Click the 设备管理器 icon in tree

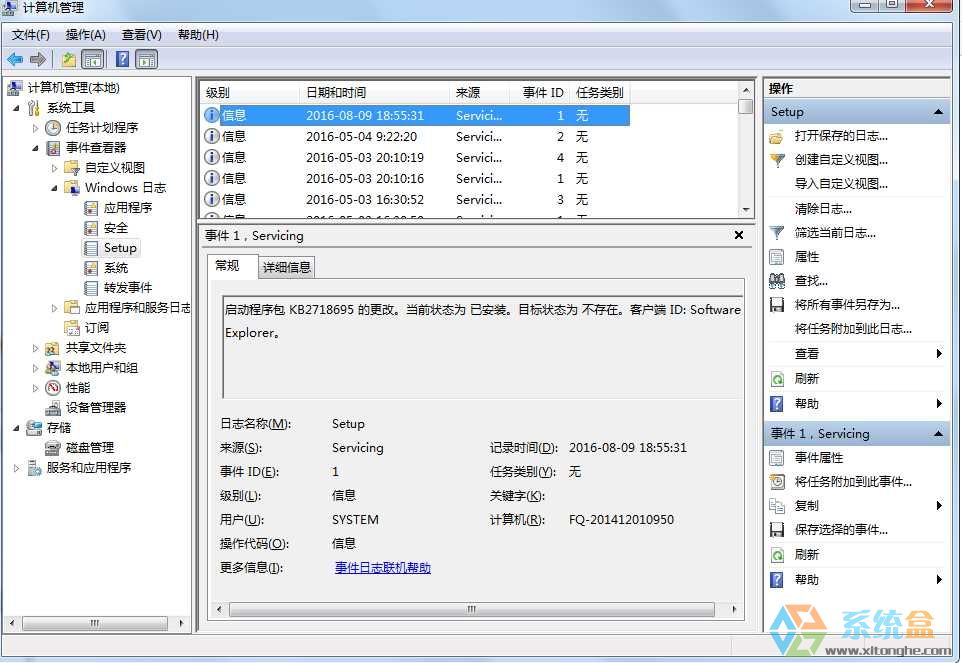coord(53,408)
